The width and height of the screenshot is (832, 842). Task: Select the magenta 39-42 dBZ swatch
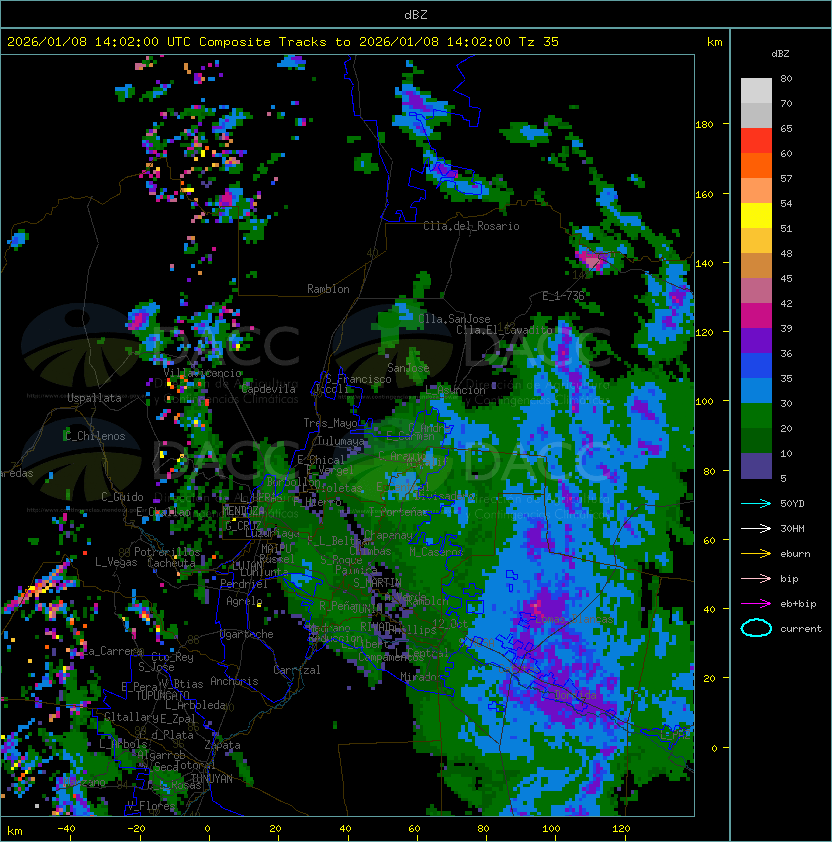[x=756, y=316]
